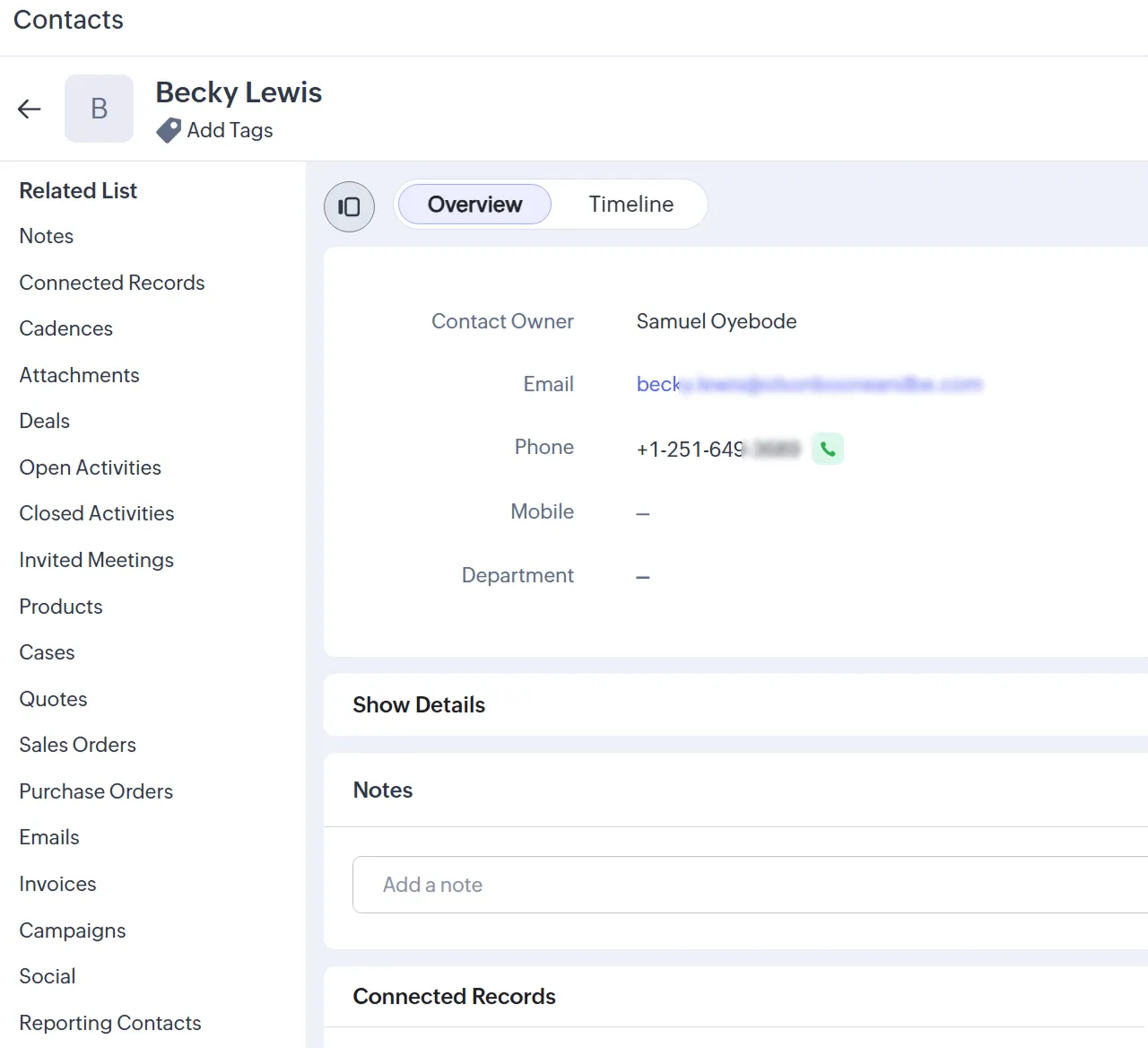This screenshot has width=1148, height=1048.
Task: Open Notes in the related list
Action: pos(47,236)
